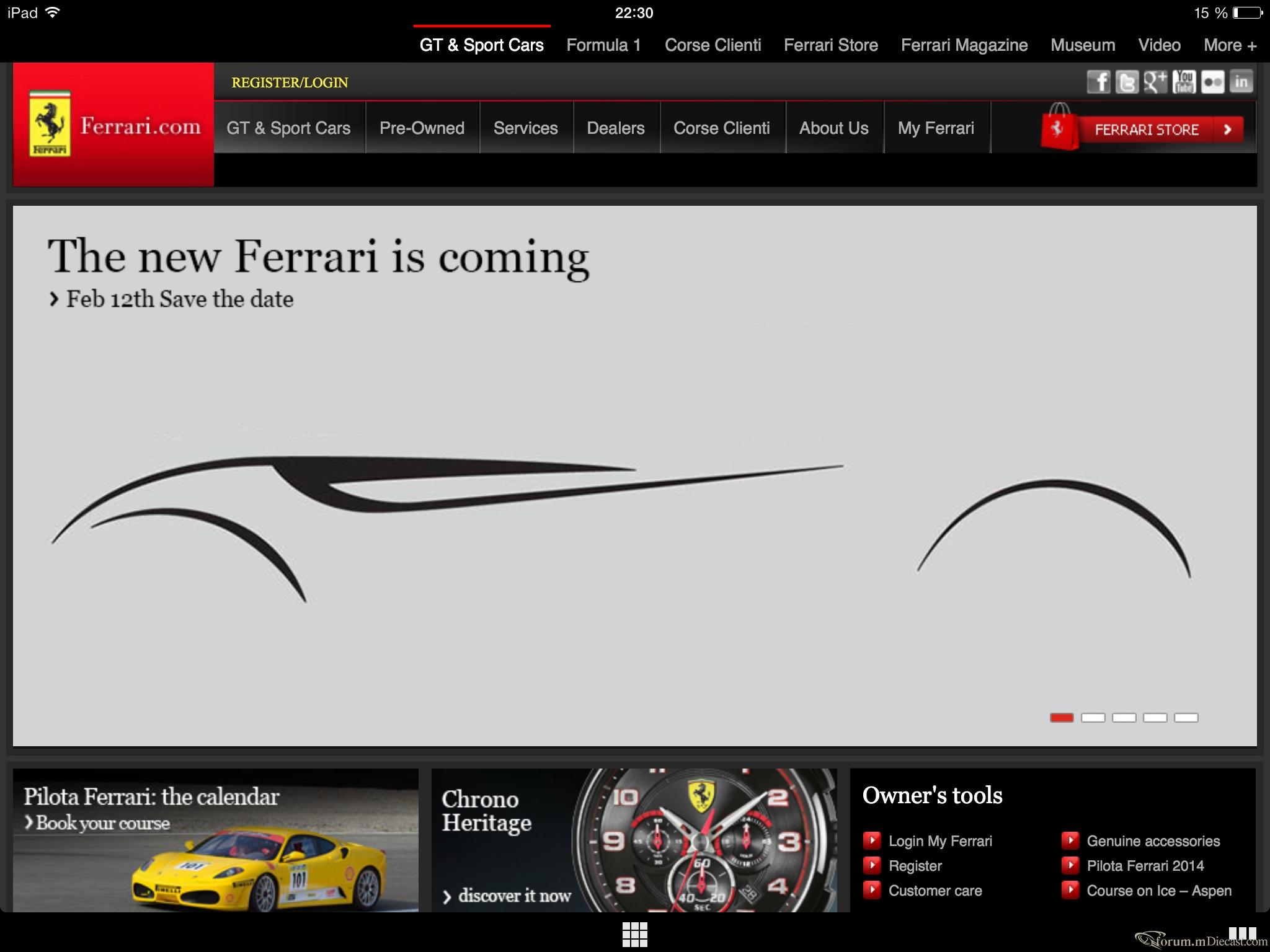The height and width of the screenshot is (952, 1270).
Task: Switch to the Museum tab
Action: [x=1083, y=45]
